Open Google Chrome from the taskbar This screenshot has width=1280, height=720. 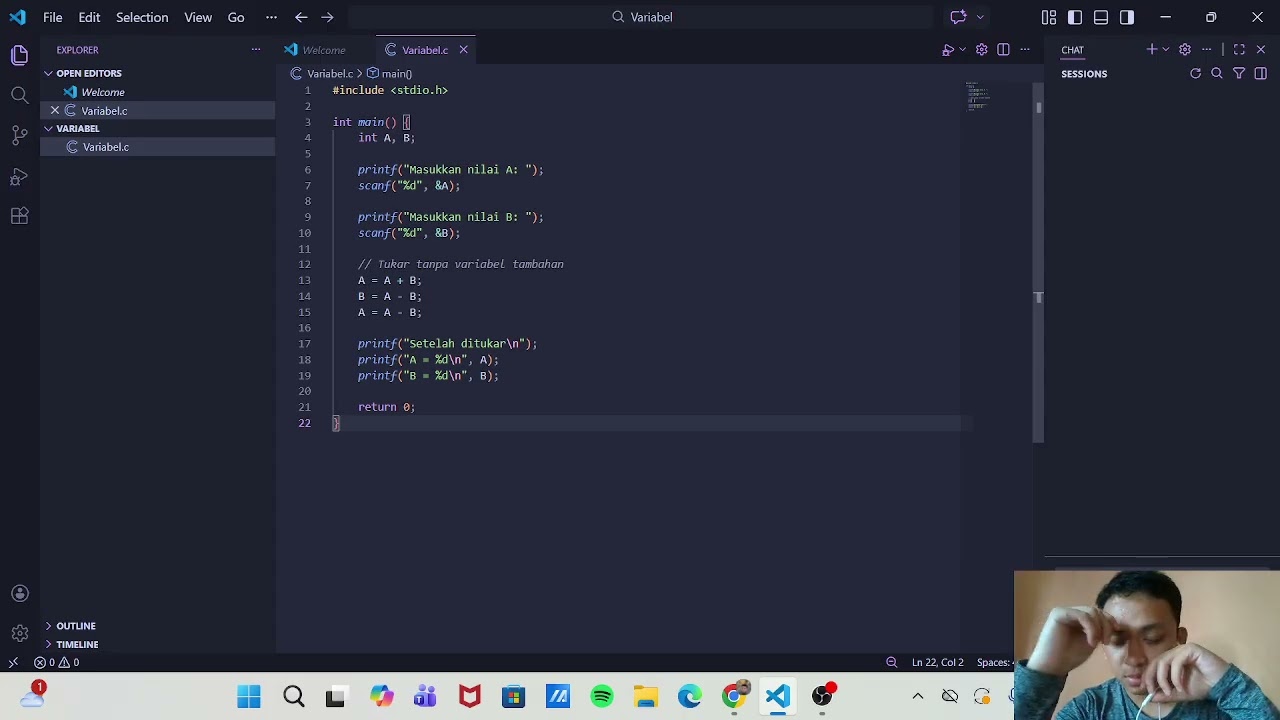click(734, 696)
